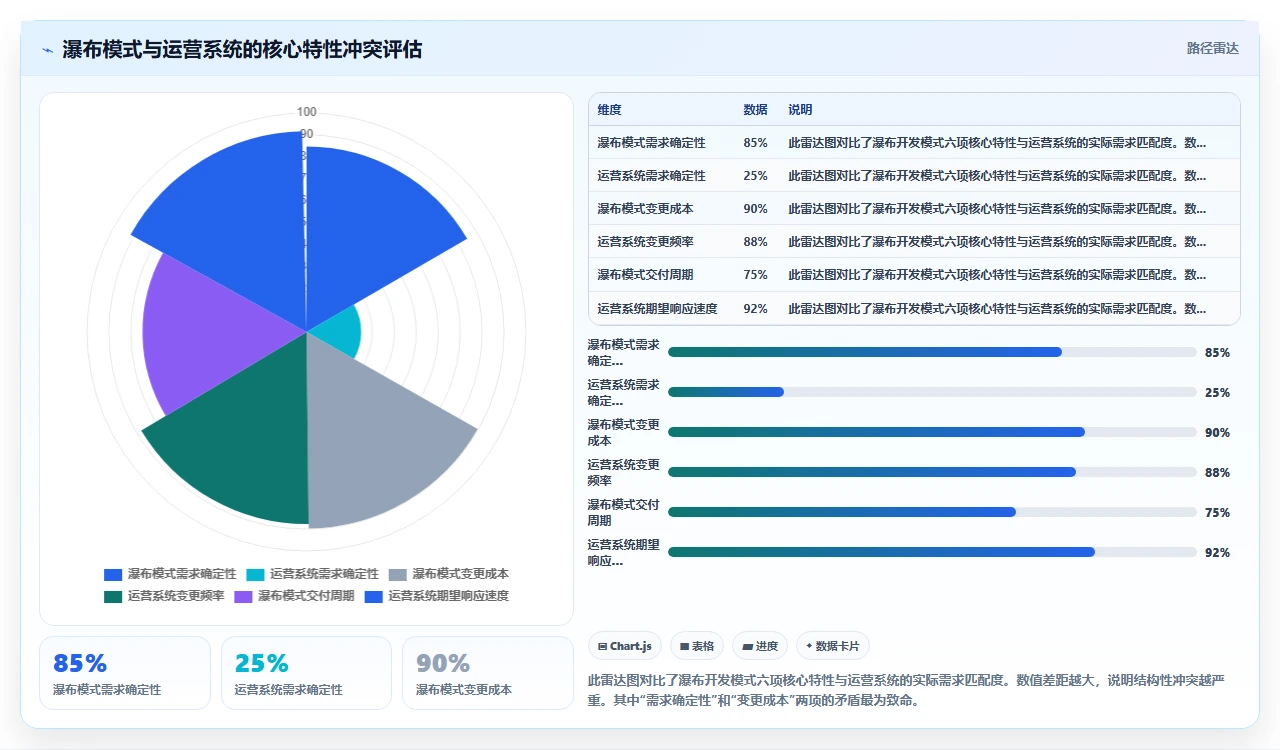Open the 90% 瀑布模式变更成本 stat card

tap(488, 673)
